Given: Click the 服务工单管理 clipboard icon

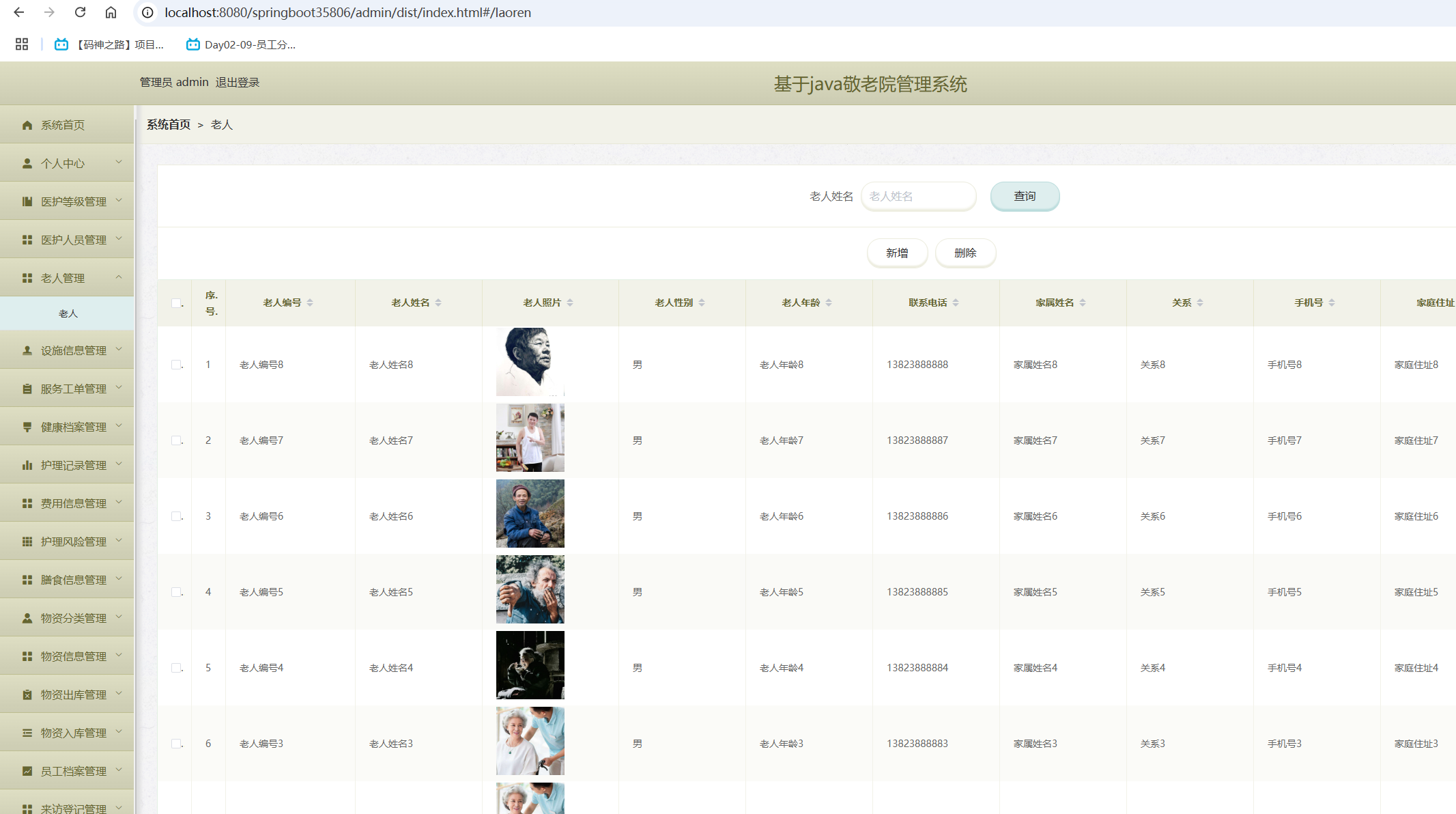Looking at the screenshot, I should pos(27,389).
